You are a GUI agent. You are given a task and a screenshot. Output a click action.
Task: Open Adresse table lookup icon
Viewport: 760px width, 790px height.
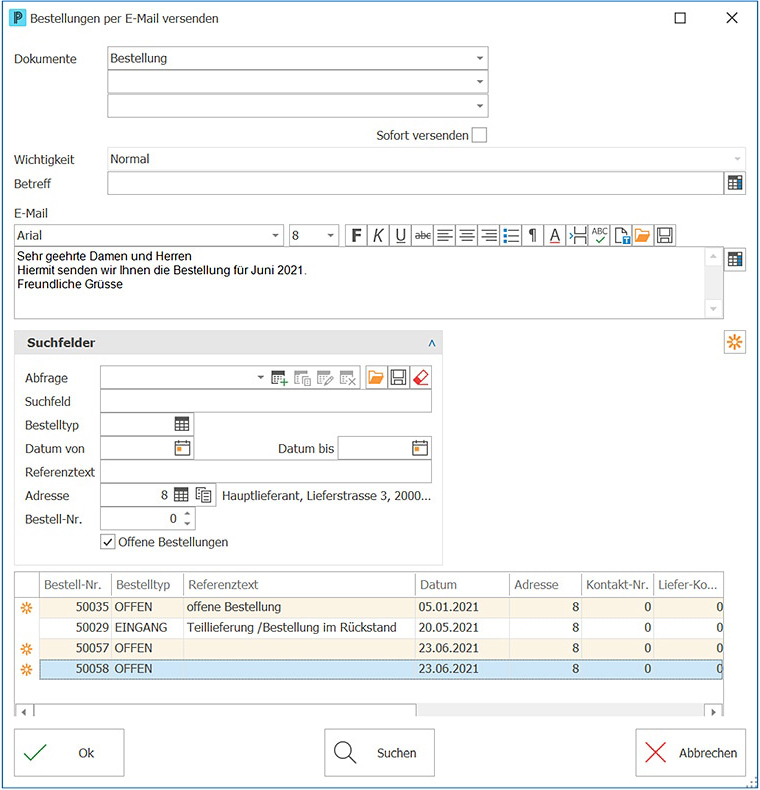tap(181, 495)
